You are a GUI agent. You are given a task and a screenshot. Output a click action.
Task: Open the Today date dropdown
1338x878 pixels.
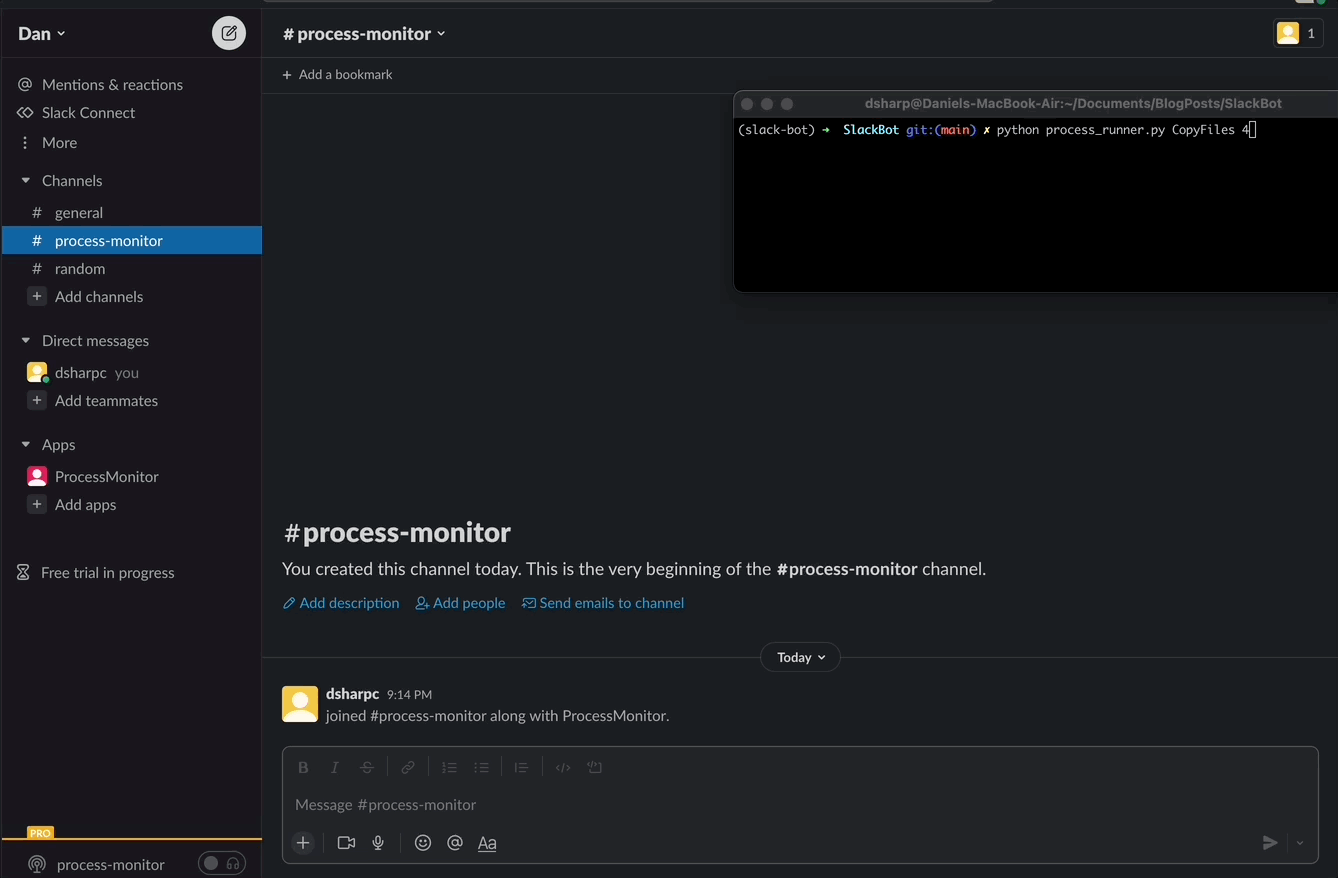[801, 657]
